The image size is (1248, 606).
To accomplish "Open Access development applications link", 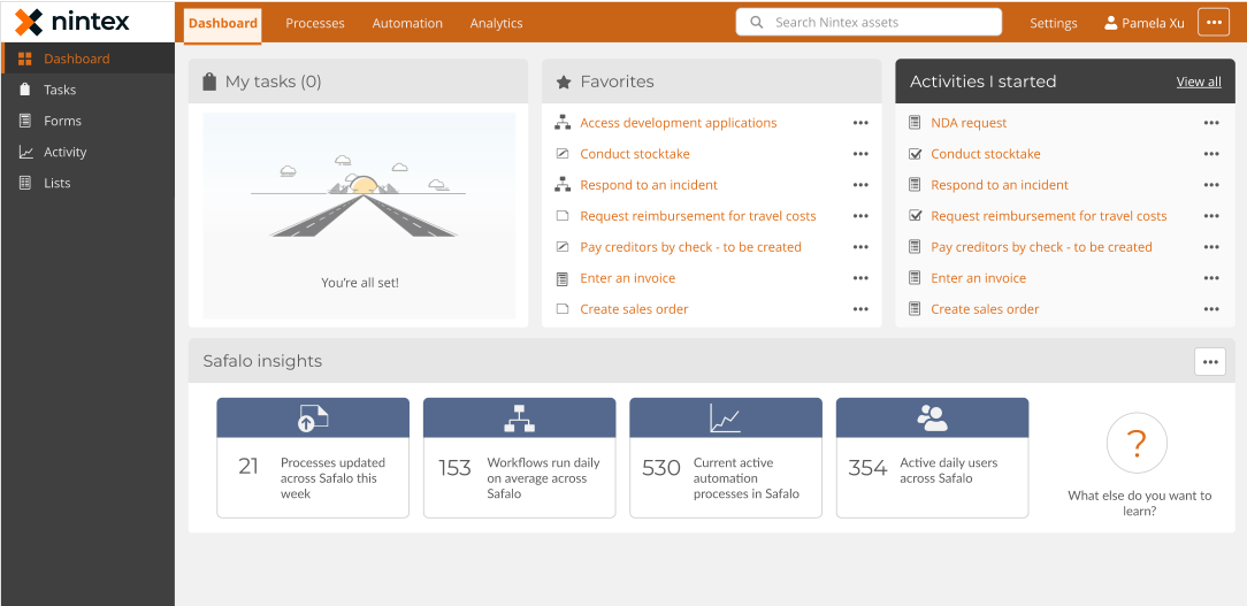I will point(678,123).
